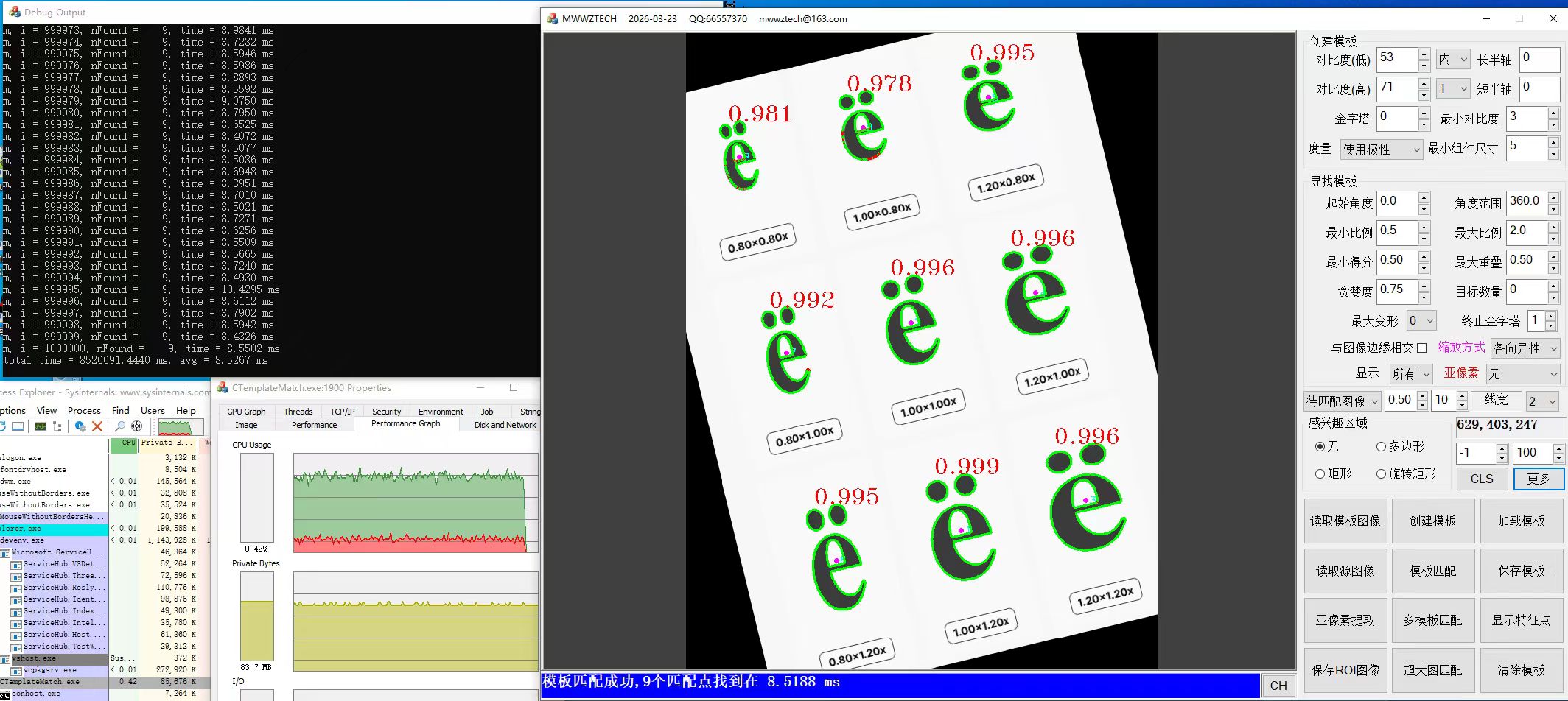Viewport: 1568px width, 701px height.
Task: Click the CH language button
Action: [1278, 685]
